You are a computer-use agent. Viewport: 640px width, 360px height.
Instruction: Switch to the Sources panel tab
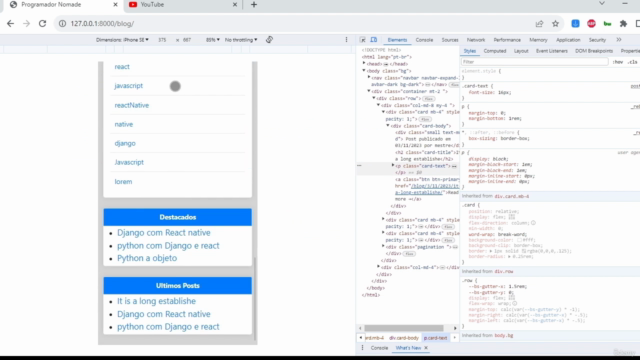(x=450, y=40)
